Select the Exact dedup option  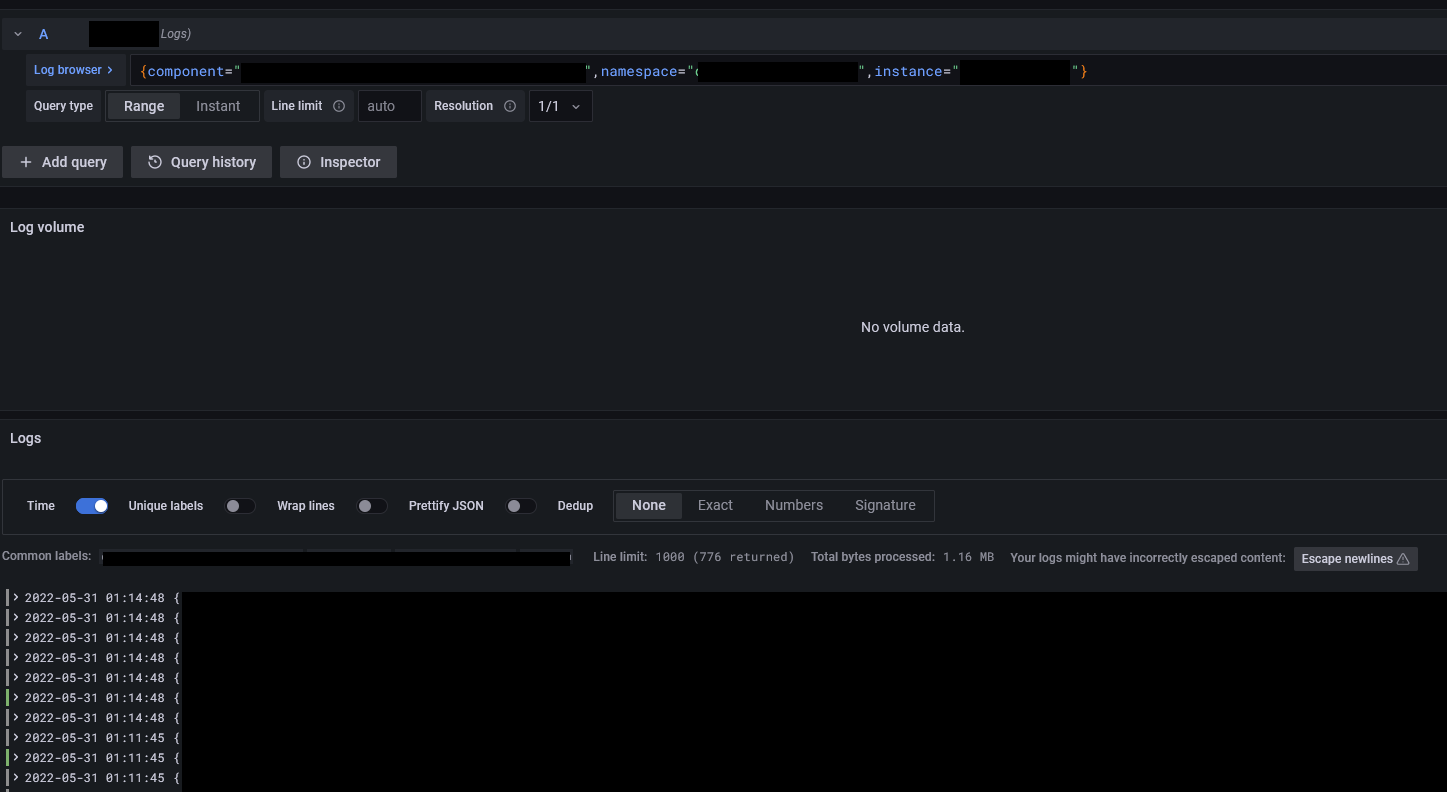click(714, 505)
